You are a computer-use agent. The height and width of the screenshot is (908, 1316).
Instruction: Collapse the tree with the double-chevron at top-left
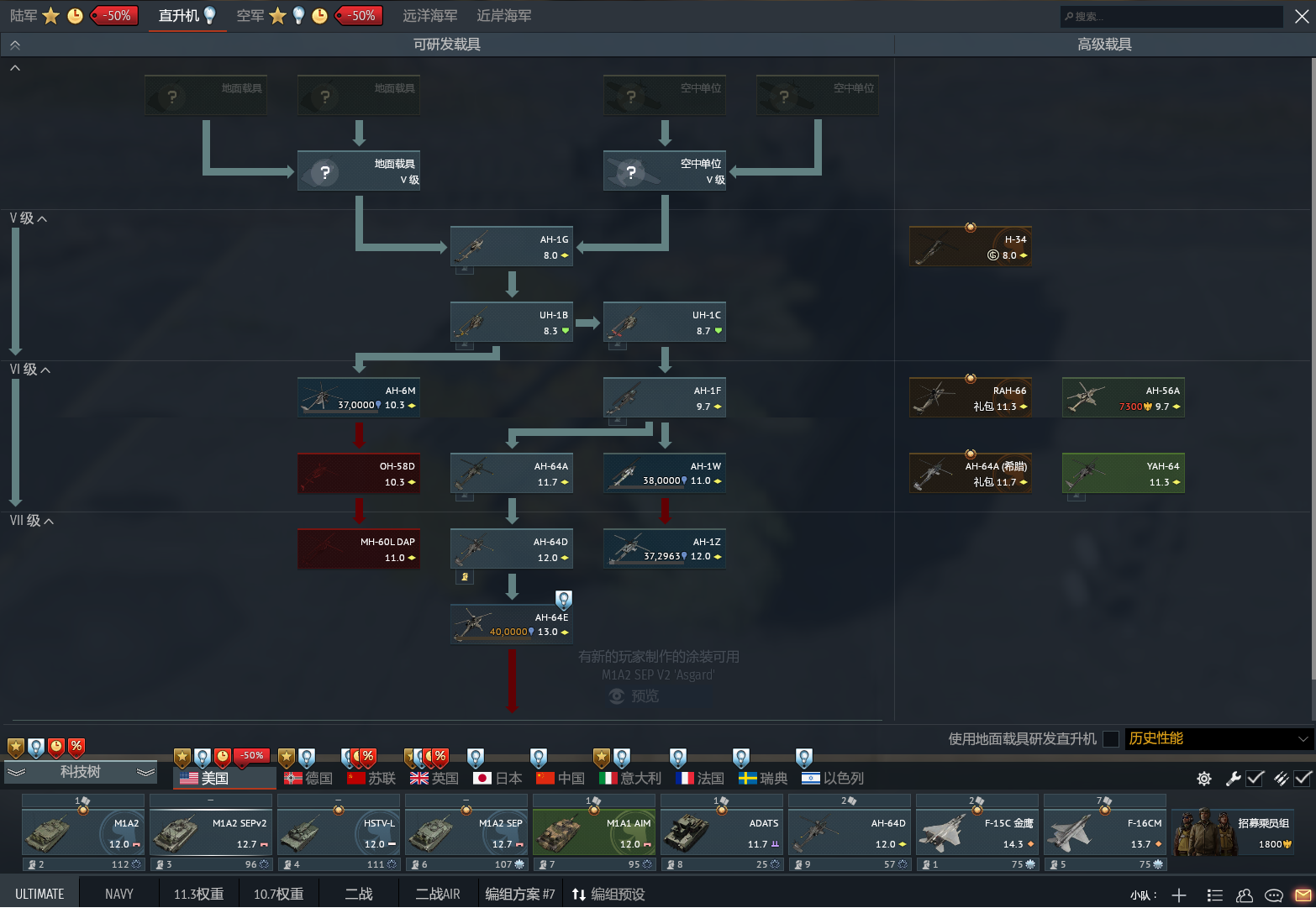point(14,45)
